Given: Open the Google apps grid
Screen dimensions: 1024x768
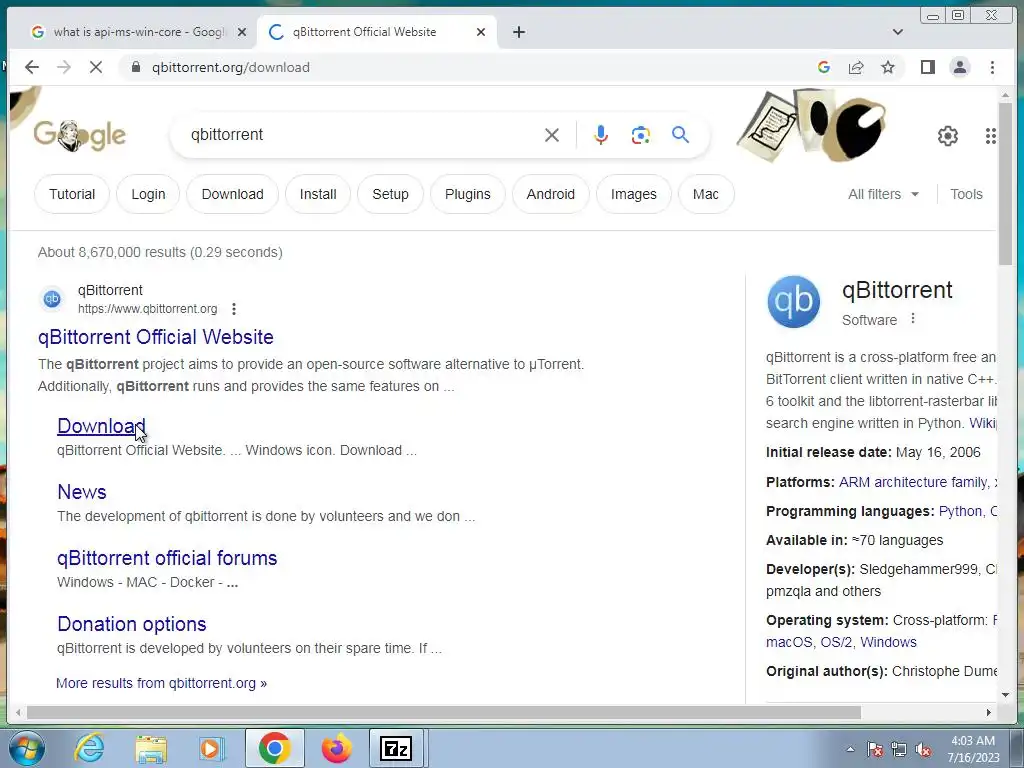Looking at the screenshot, I should [x=991, y=136].
